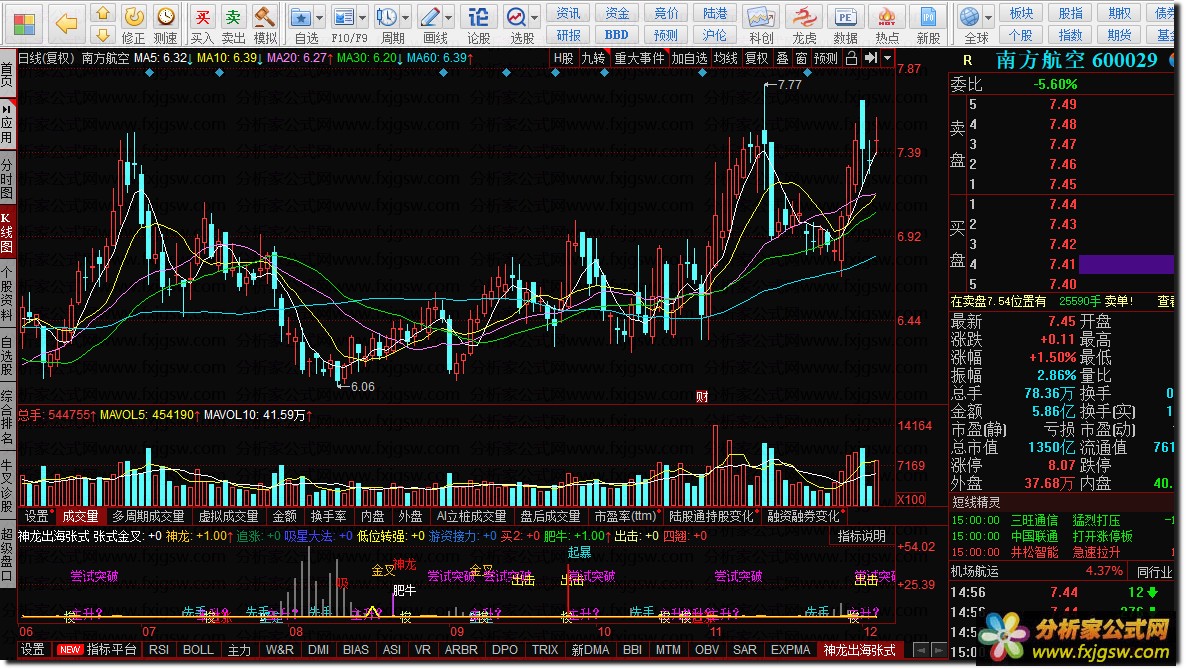Switch to 换手率 turnover tab

tap(328, 516)
